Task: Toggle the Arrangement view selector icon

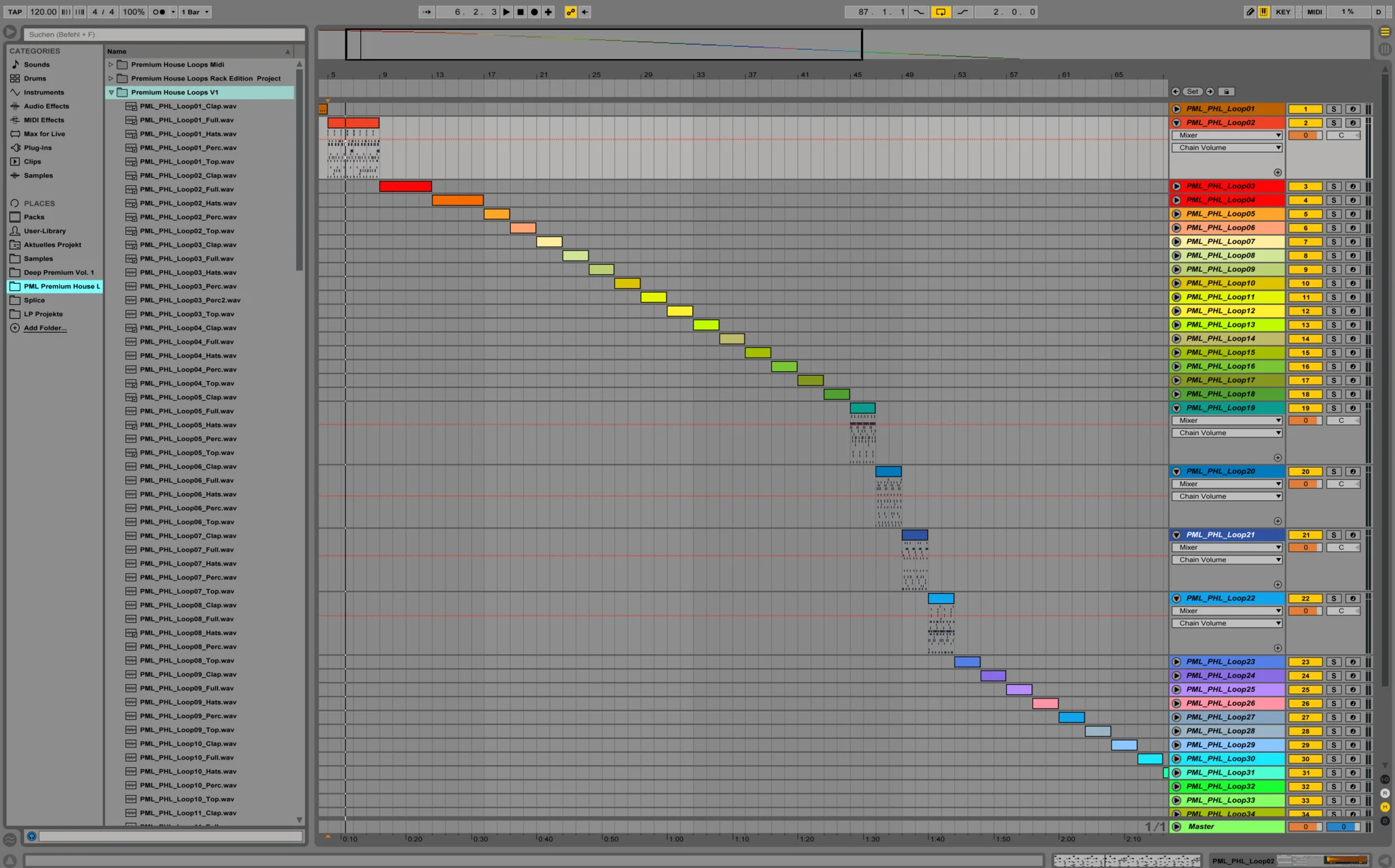Action: [1385, 32]
